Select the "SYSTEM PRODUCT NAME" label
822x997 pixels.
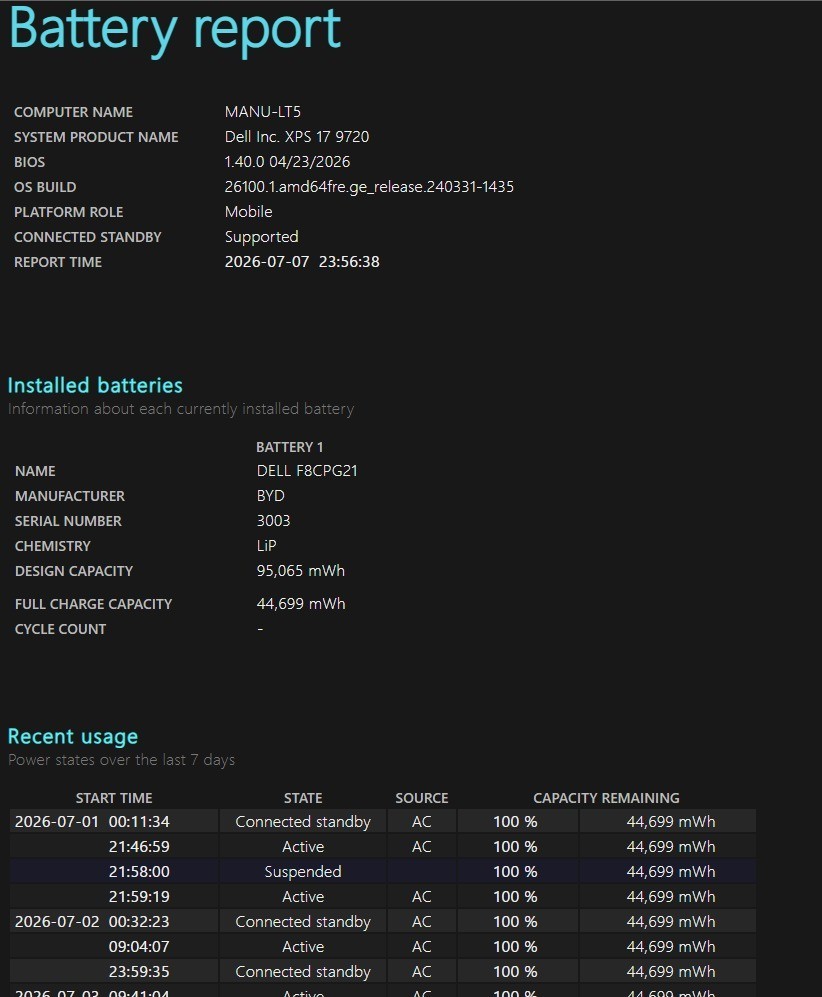tap(96, 137)
